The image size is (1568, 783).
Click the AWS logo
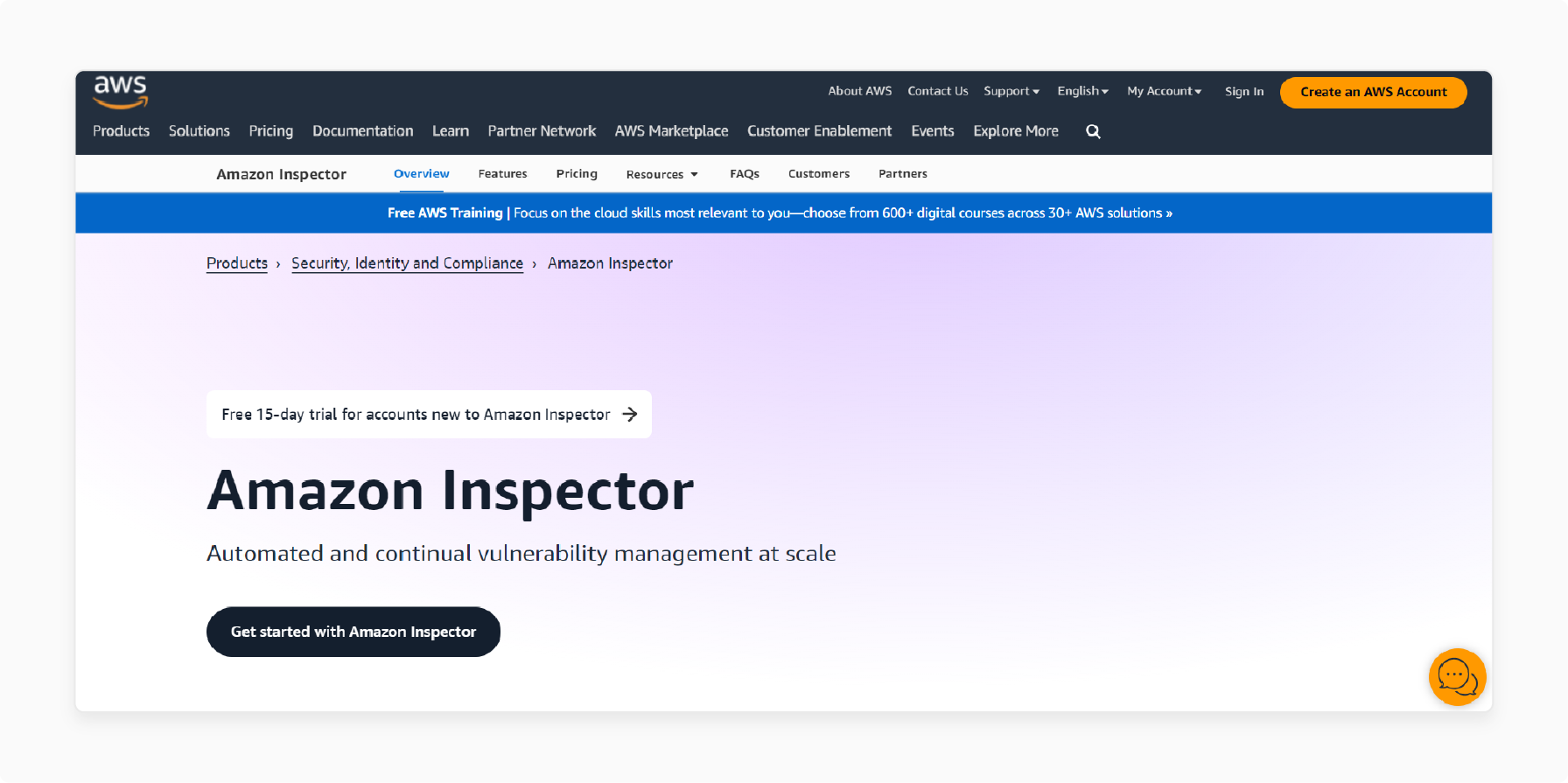[x=121, y=92]
